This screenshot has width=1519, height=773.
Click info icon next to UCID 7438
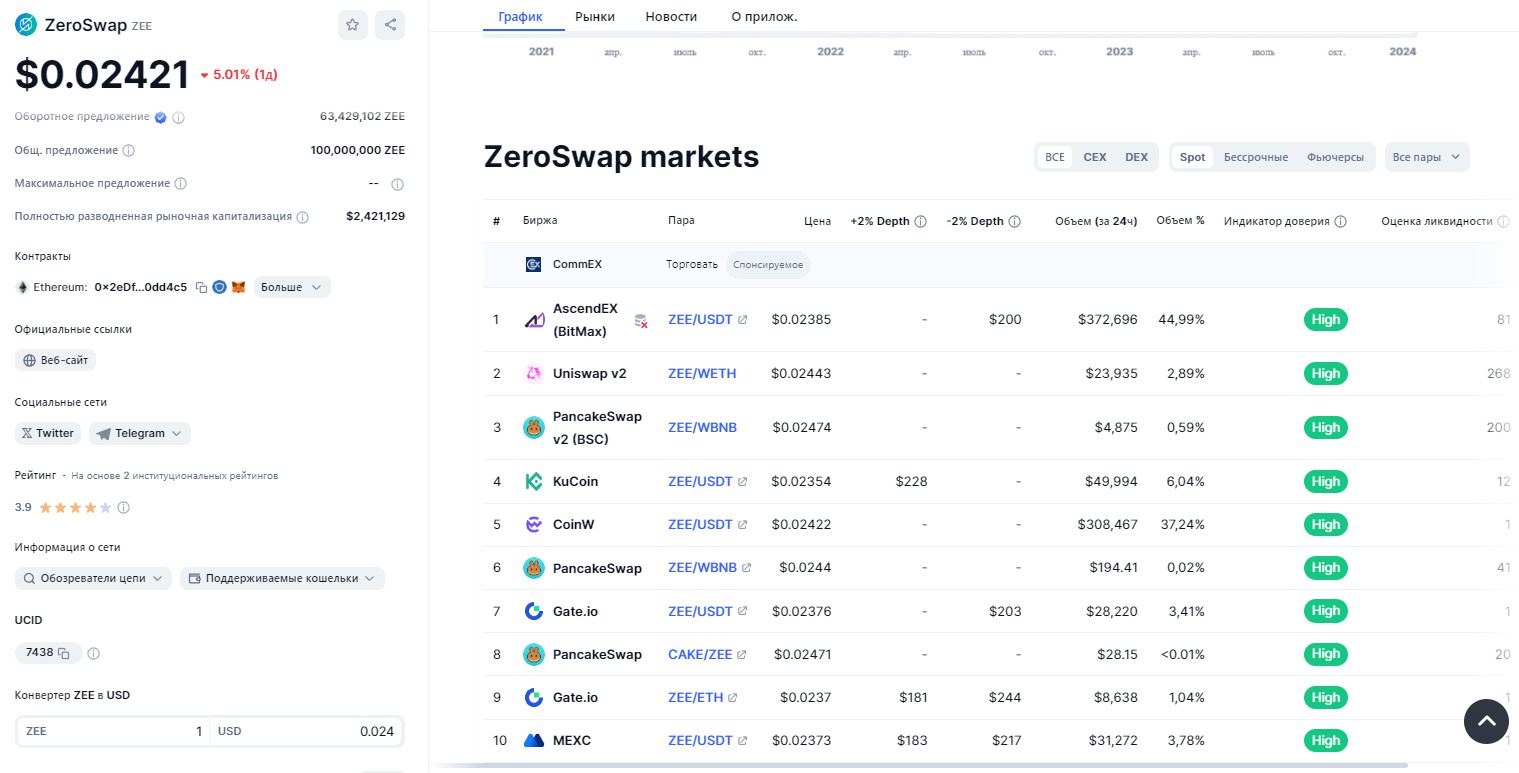(94, 653)
